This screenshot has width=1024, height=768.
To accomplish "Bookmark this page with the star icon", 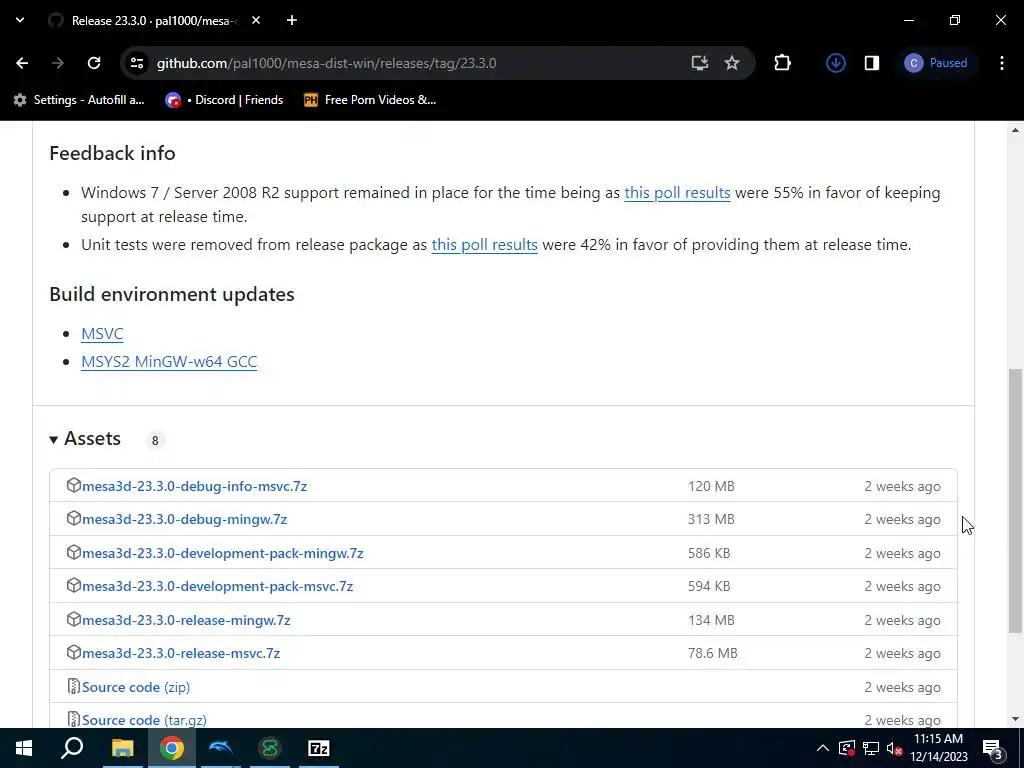I will tap(731, 63).
